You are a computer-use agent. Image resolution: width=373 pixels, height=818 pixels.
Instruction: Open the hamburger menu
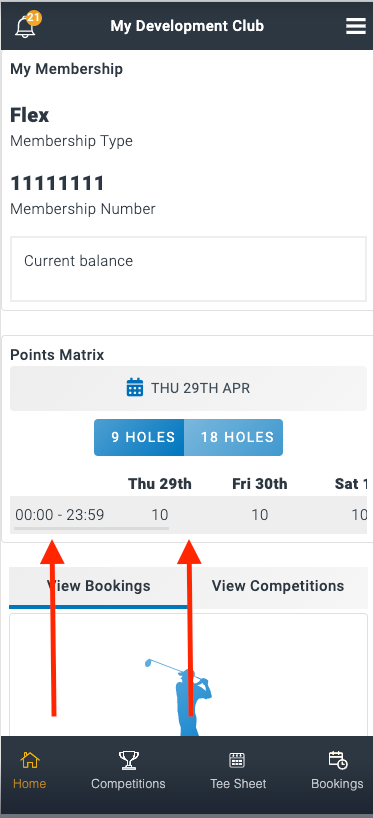pos(356,26)
